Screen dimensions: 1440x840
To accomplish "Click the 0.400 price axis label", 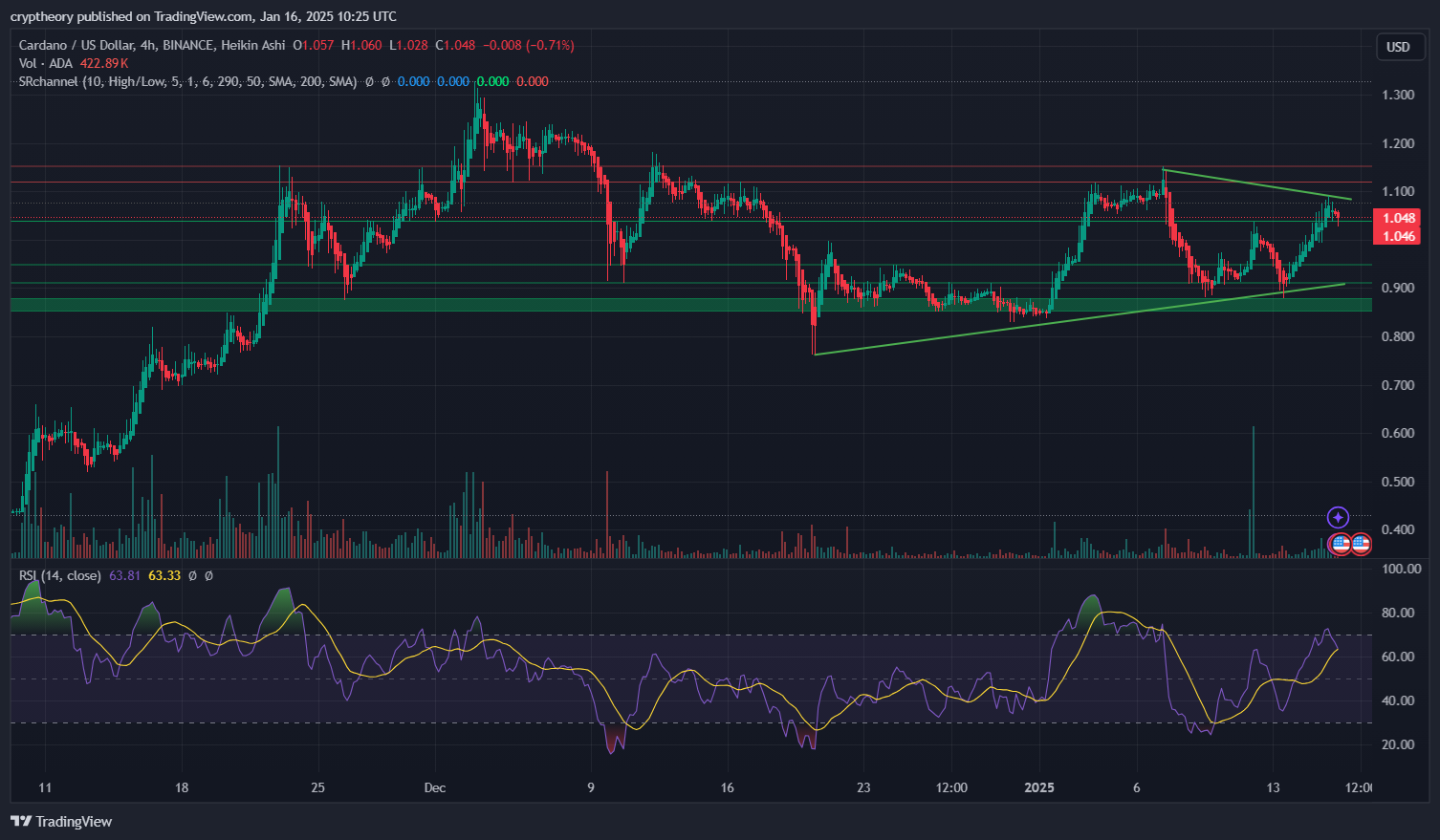I will coord(1399,529).
